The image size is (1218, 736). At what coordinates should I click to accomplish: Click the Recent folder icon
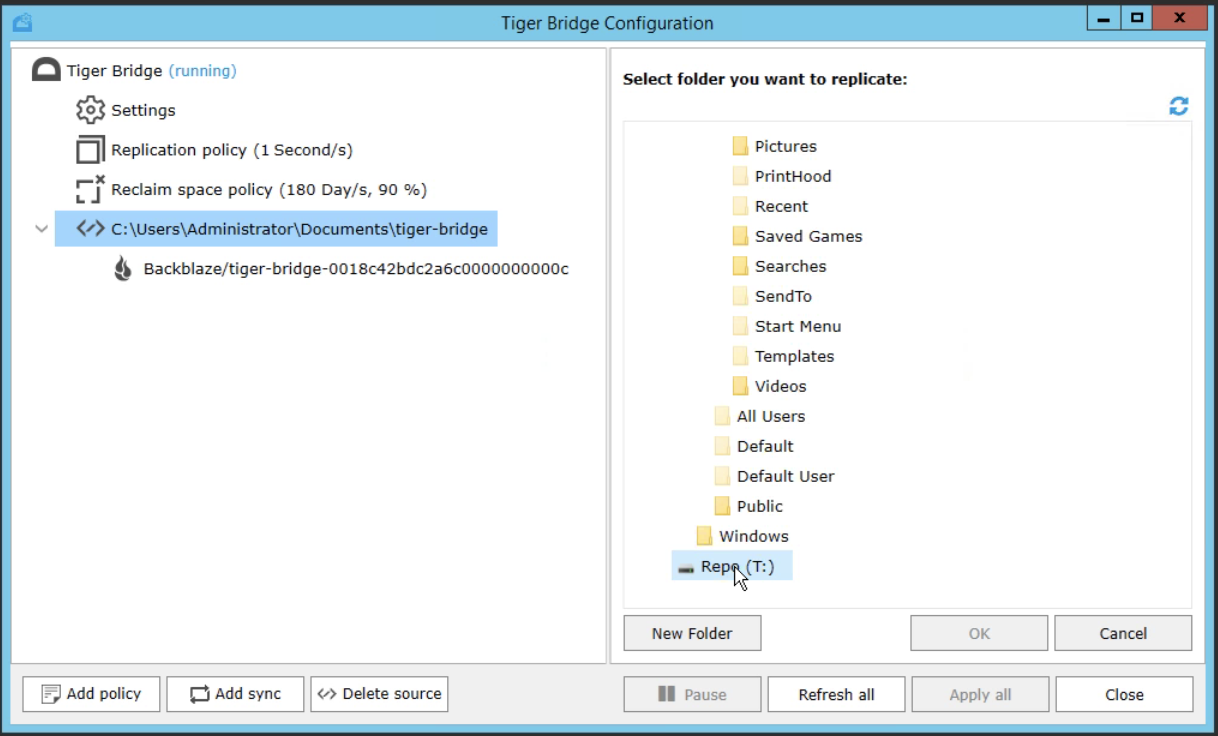pyautogui.click(x=740, y=206)
